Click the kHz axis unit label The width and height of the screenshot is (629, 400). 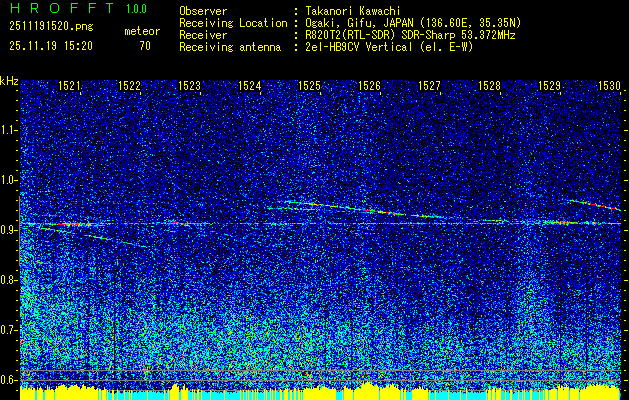[x=9, y=81]
